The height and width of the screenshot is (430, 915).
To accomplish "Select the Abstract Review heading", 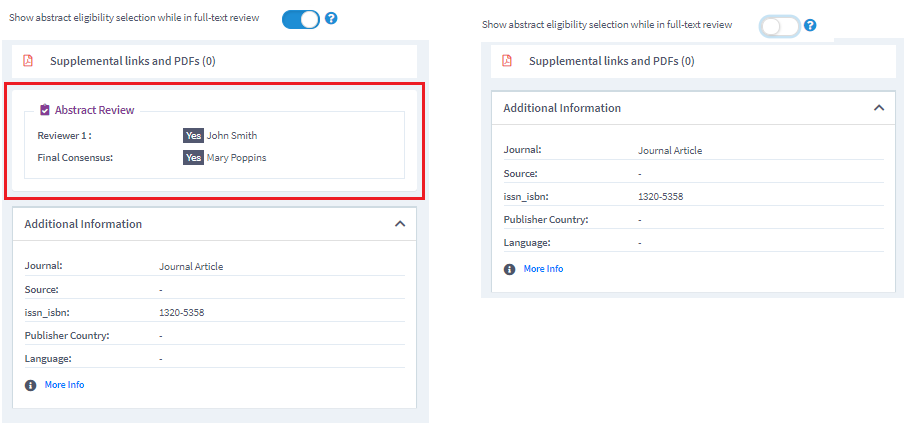I will 95,110.
